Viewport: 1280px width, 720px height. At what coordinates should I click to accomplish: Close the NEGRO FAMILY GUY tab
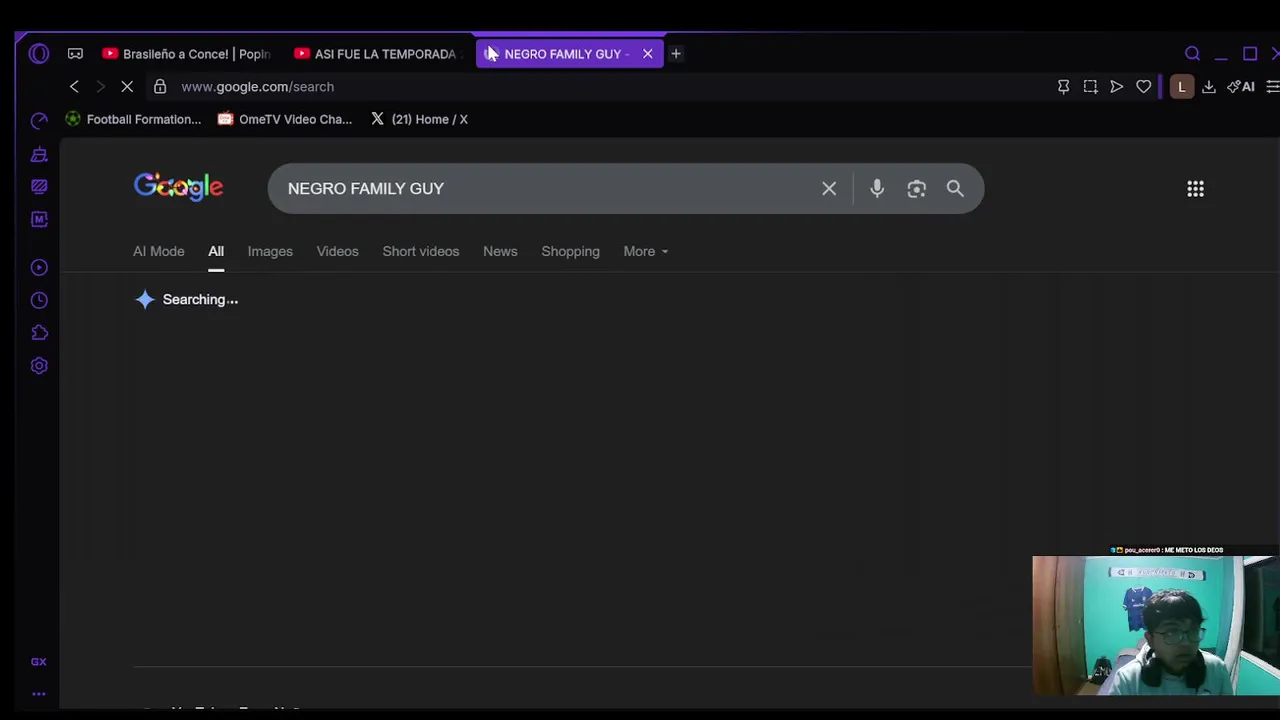coord(648,54)
